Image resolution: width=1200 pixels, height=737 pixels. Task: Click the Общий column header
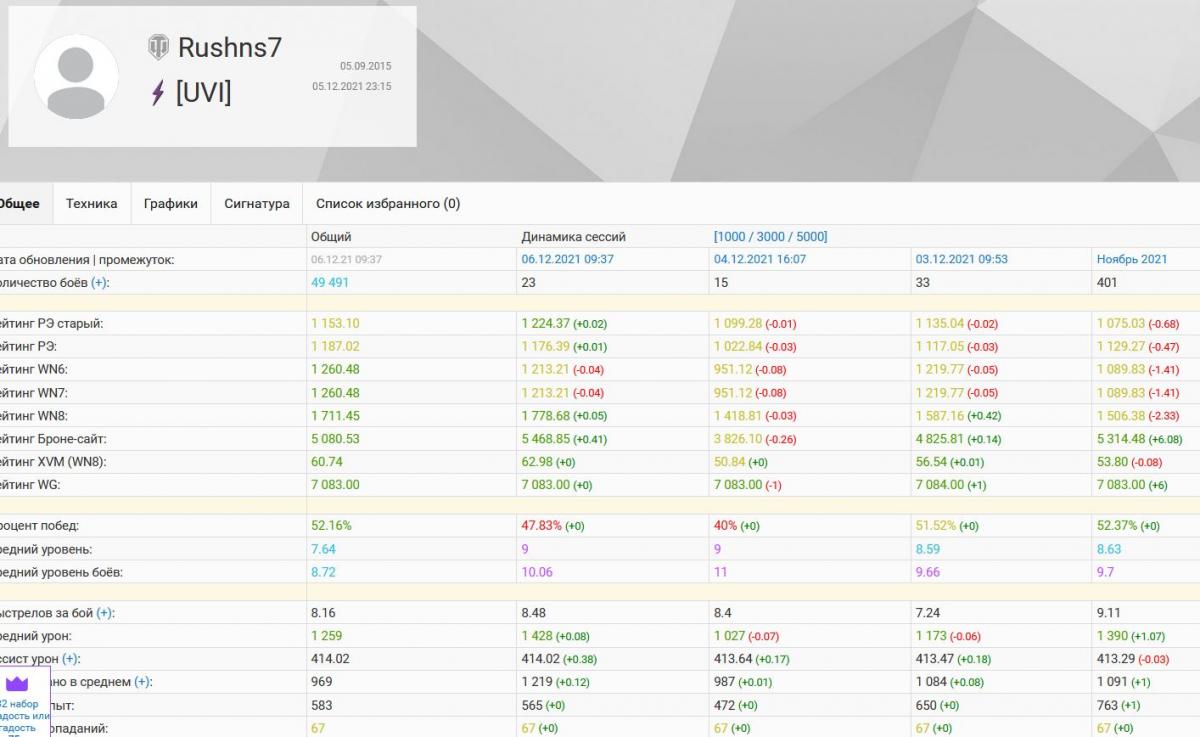pyautogui.click(x=331, y=237)
